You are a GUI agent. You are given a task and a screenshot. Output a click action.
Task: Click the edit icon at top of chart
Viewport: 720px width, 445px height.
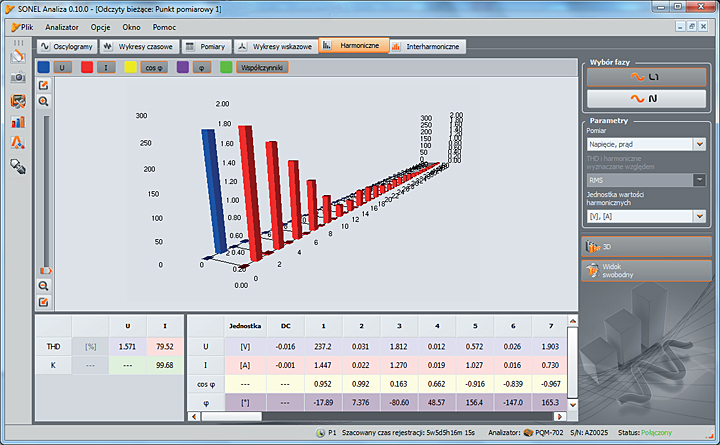tap(44, 86)
